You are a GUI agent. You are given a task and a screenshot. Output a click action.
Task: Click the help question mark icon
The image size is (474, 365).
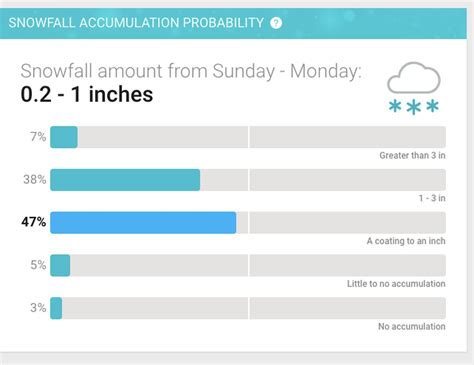[276, 23]
